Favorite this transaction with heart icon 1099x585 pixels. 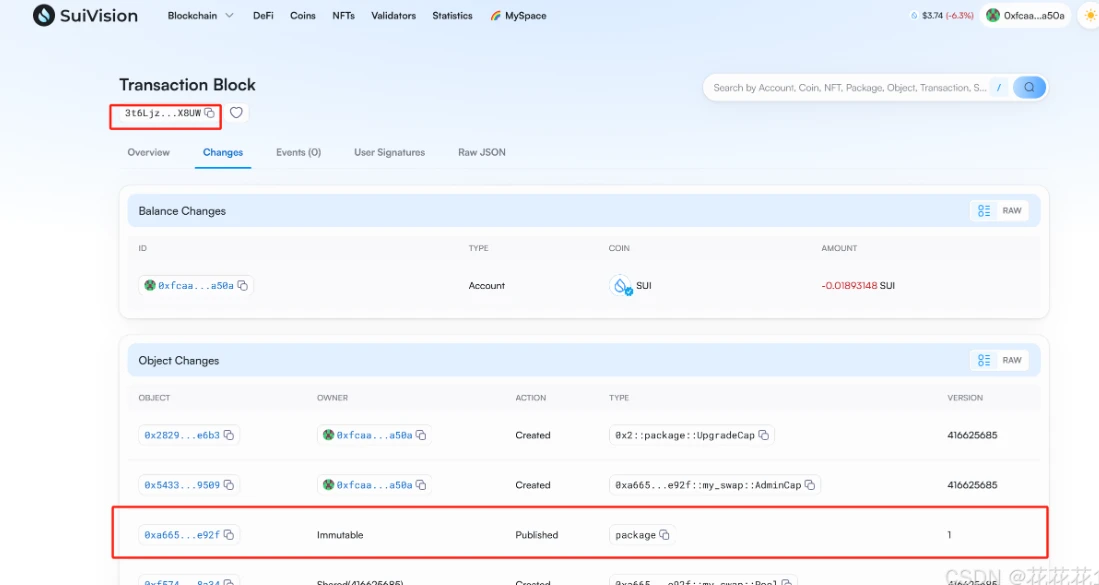[x=236, y=113]
